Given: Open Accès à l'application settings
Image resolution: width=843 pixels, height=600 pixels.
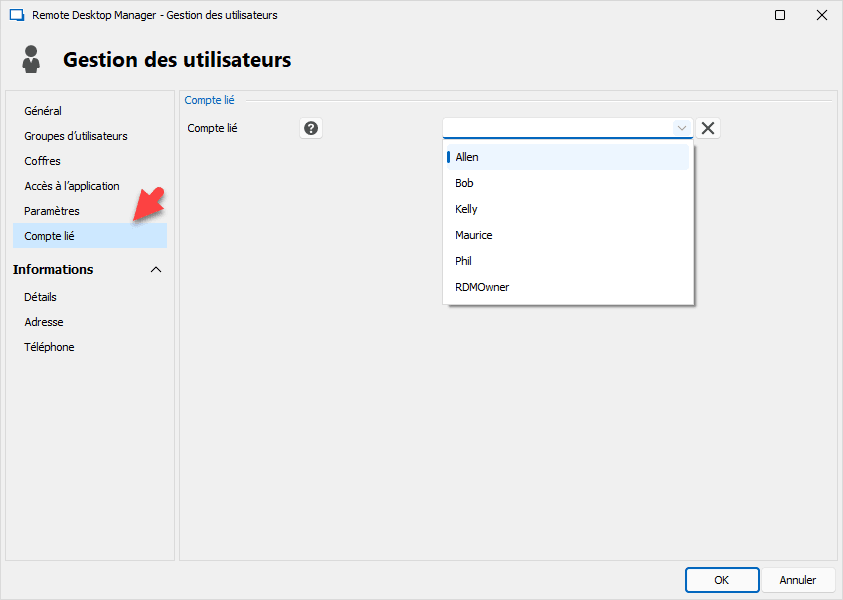Looking at the screenshot, I should point(72,186).
